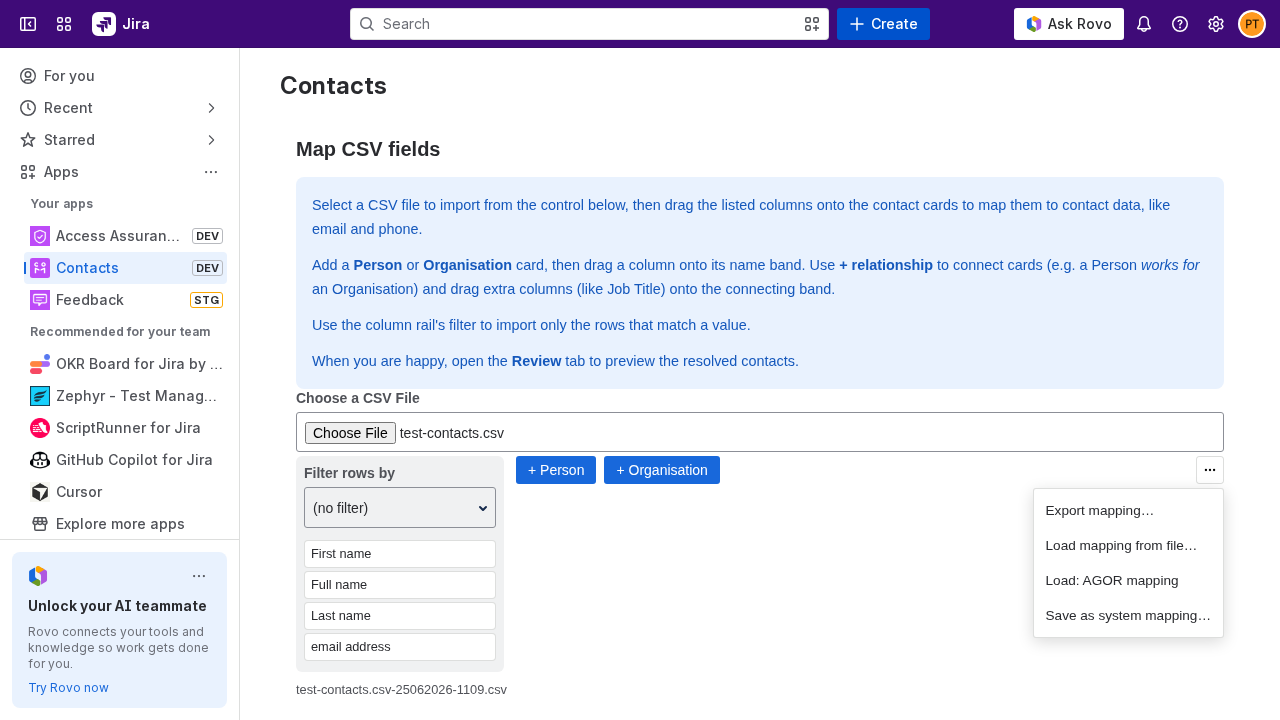Open the app switcher grid icon
Viewport: 1280px width, 720px height.
tap(64, 24)
